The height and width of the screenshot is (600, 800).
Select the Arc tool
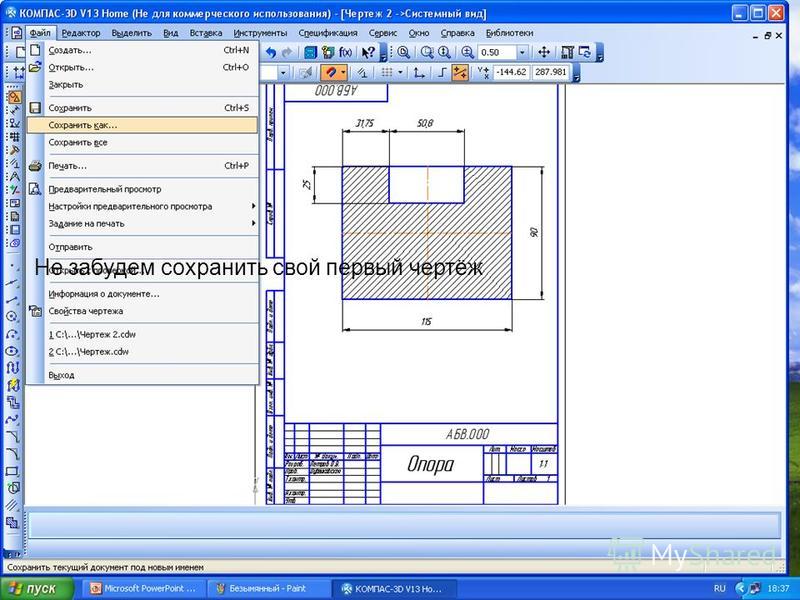(13, 334)
